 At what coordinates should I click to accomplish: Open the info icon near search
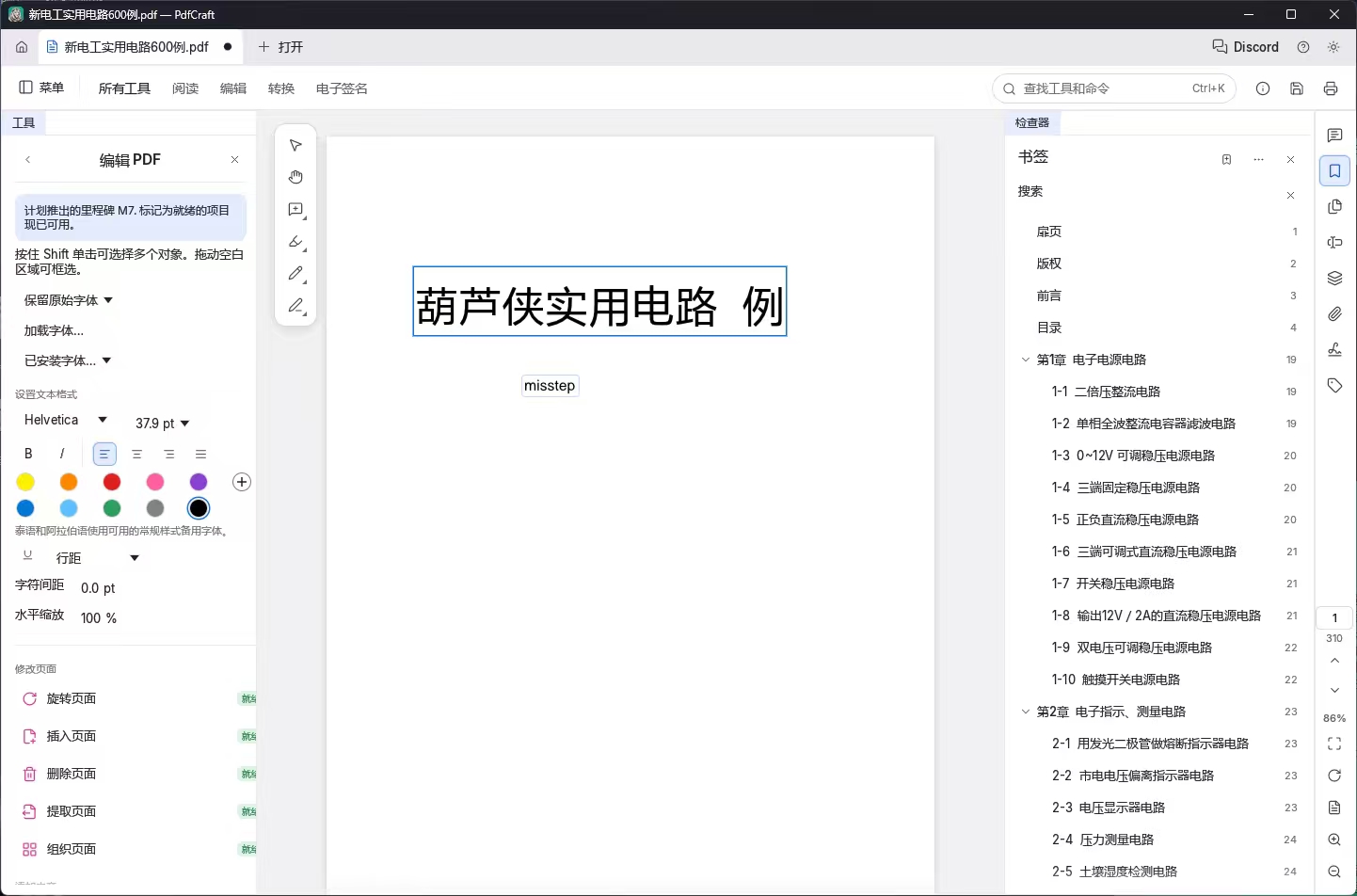[x=1263, y=88]
